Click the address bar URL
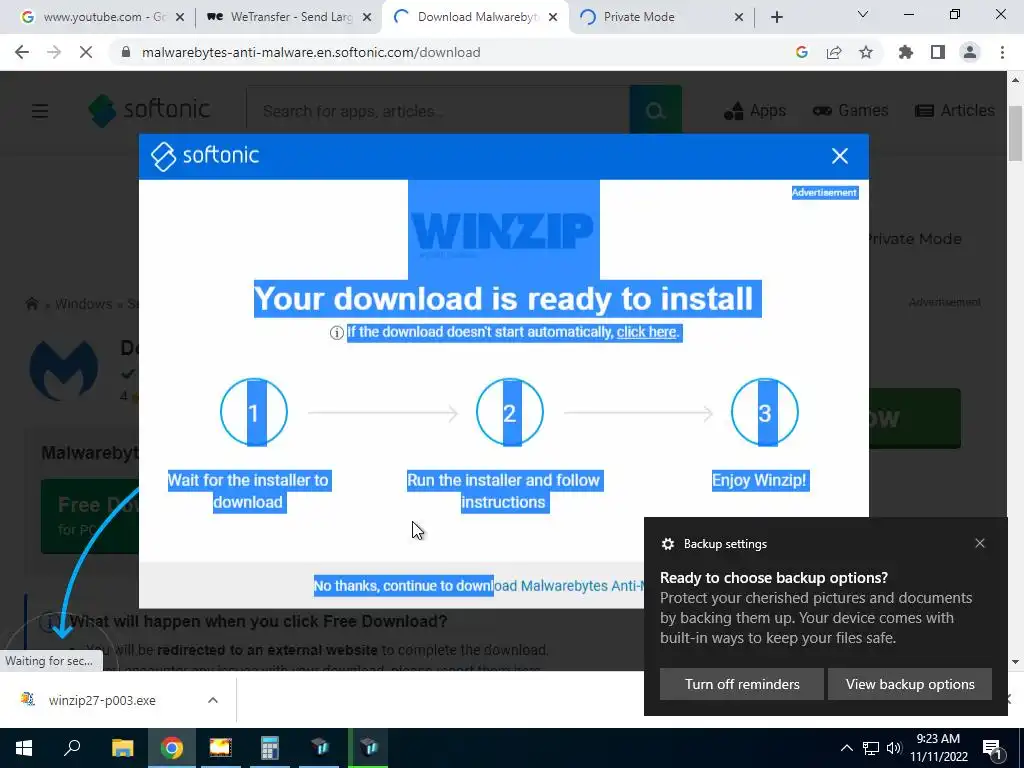The width and height of the screenshot is (1024, 768). tap(311, 52)
